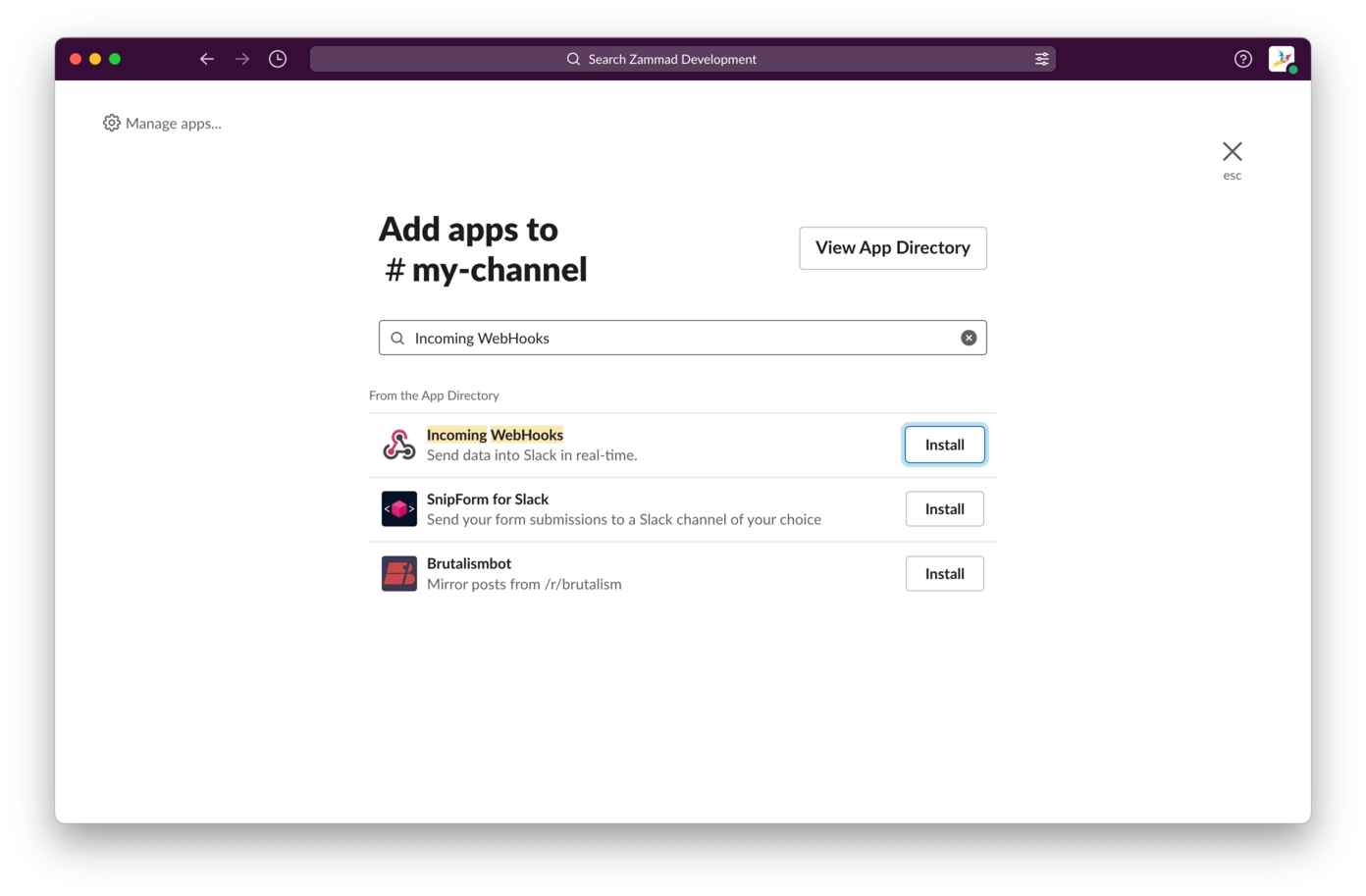Click 'From the App Directory' label

click(x=434, y=395)
